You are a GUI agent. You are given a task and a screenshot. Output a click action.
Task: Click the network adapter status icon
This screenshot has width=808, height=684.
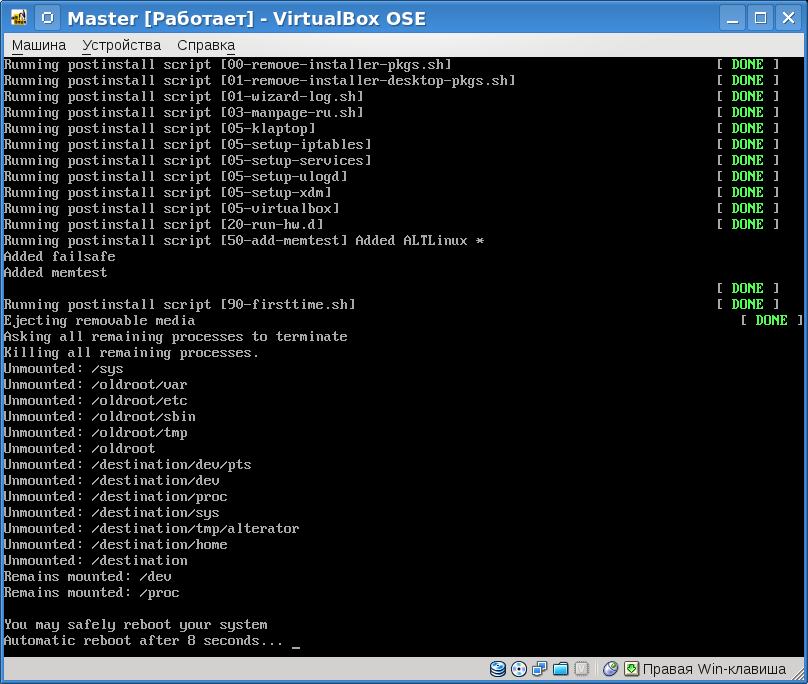coord(540,669)
